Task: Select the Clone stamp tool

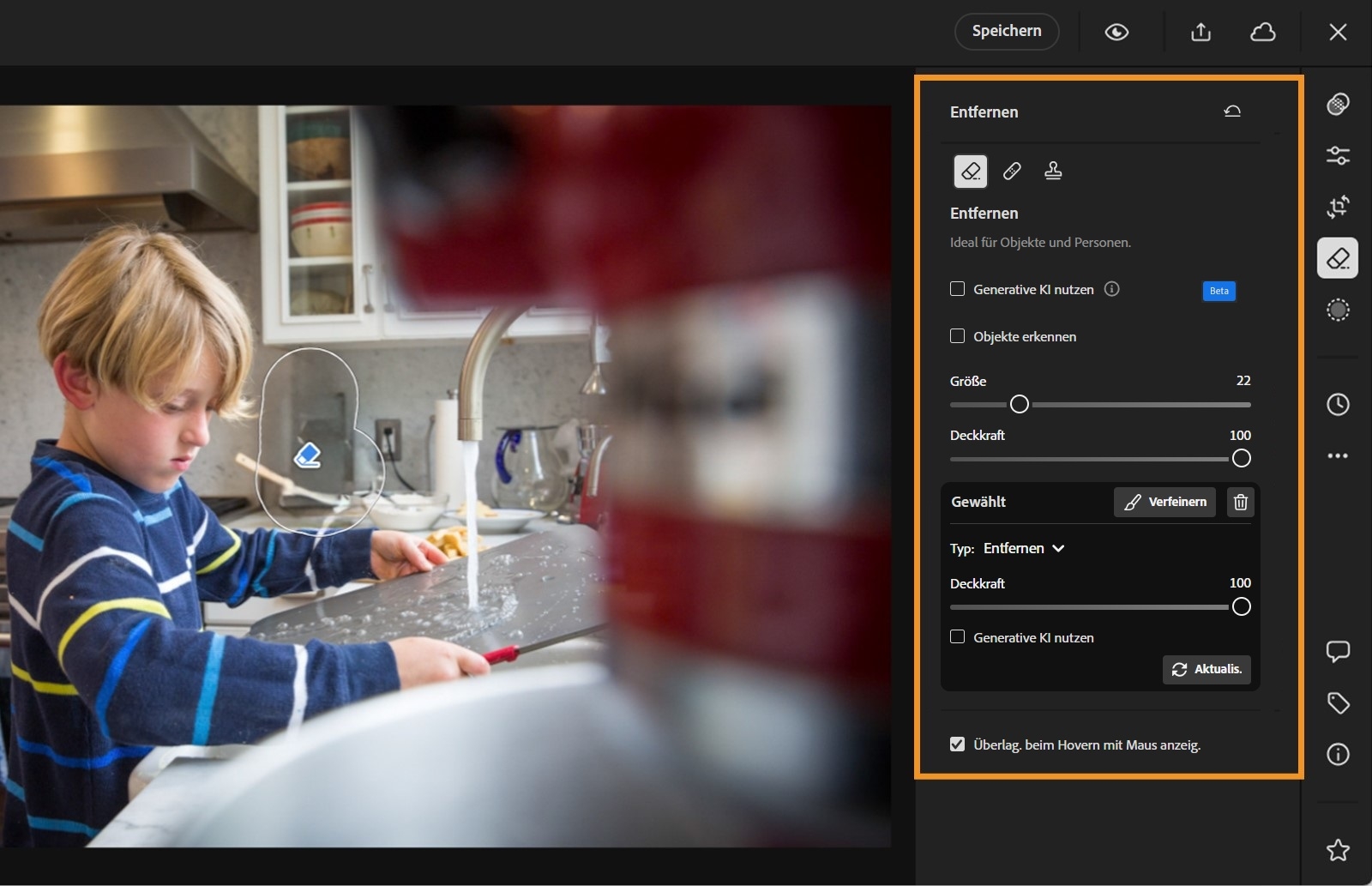Action: coord(1053,172)
